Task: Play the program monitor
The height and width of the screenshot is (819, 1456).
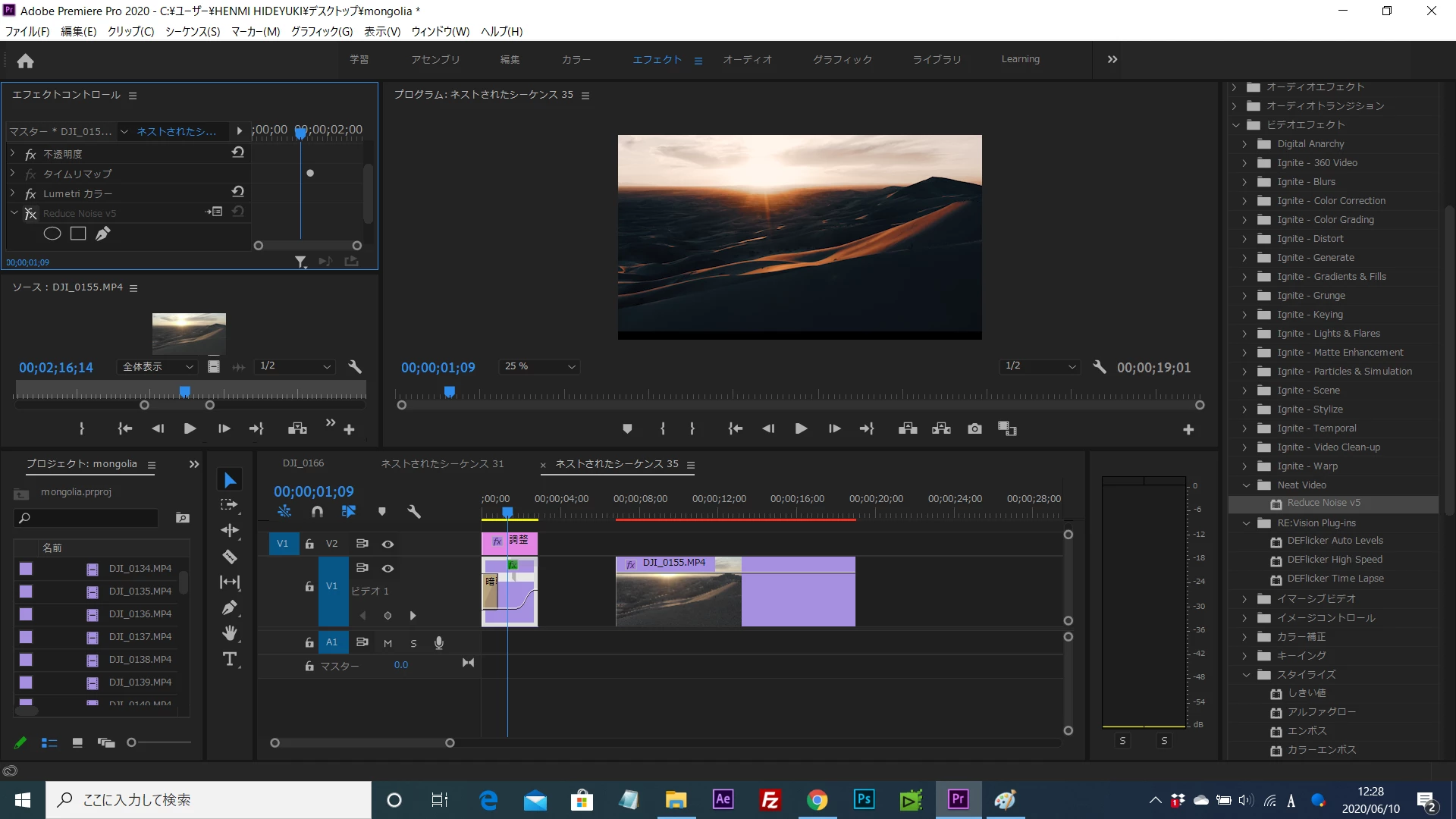Action: point(801,429)
